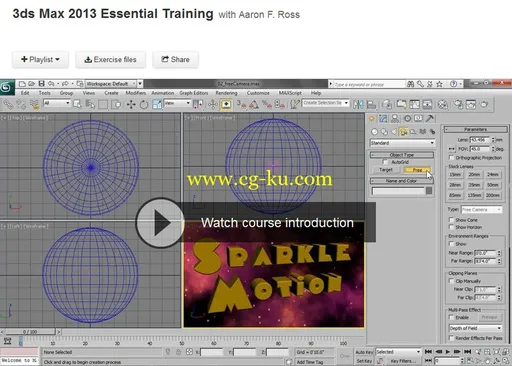The height and width of the screenshot is (366, 512).
Task: Click the Align tool icon
Action: coord(371,105)
